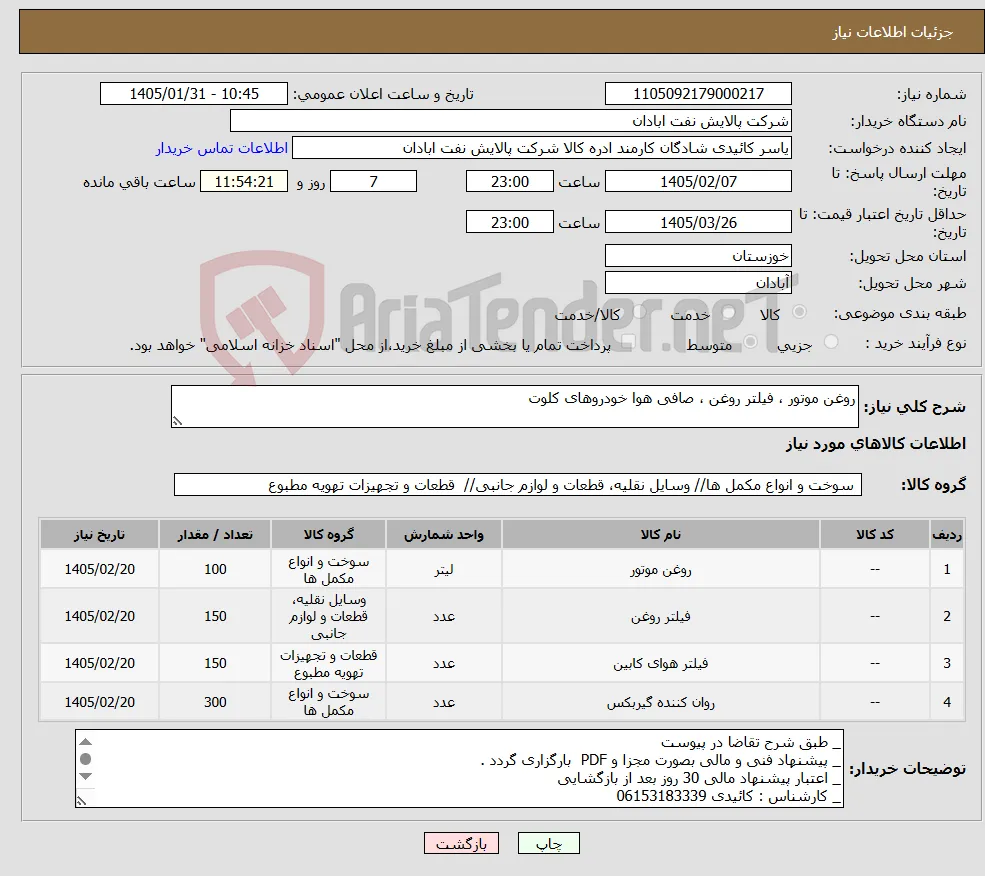Image resolution: width=985 pixels, height=876 pixels.
Task: Click the requester field یاسر کائیدی شادگان
Action: (541, 148)
